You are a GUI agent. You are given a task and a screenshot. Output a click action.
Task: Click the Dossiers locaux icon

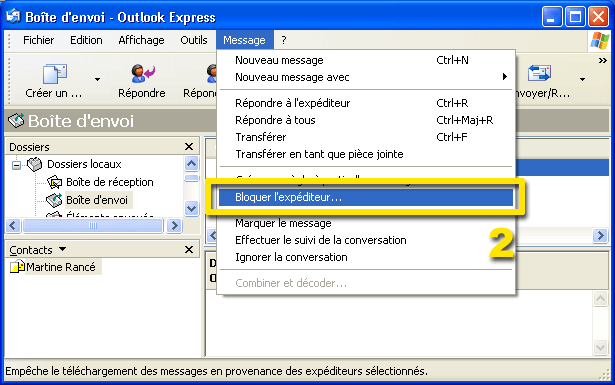tap(35, 164)
